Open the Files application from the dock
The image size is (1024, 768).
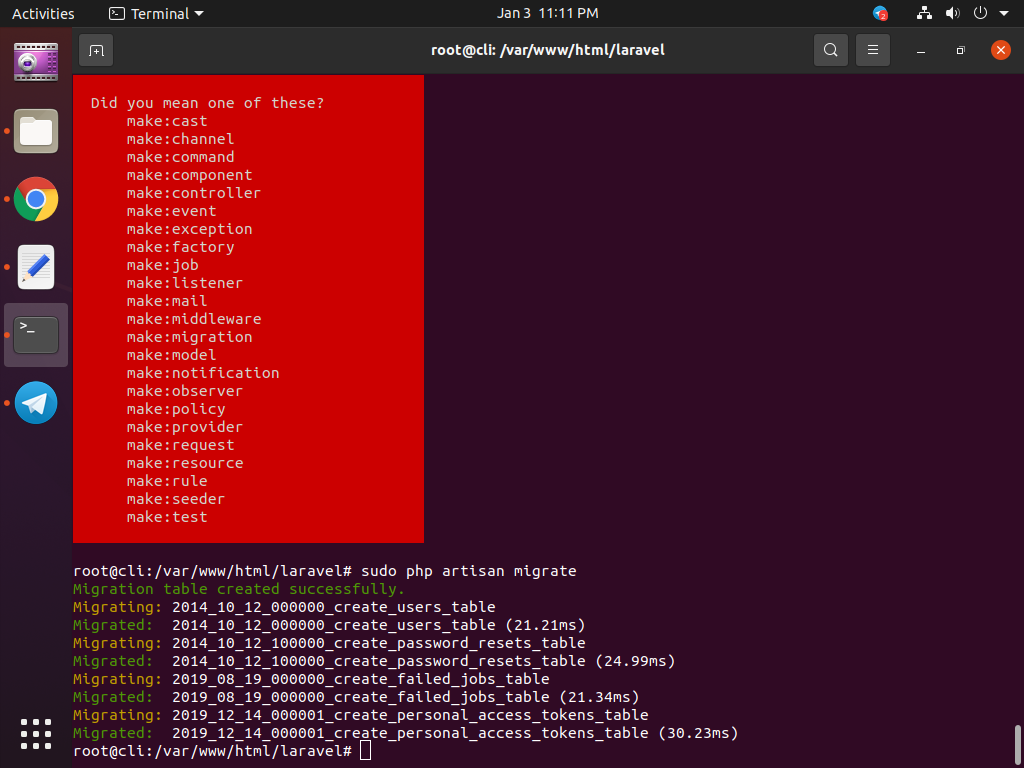point(35,131)
